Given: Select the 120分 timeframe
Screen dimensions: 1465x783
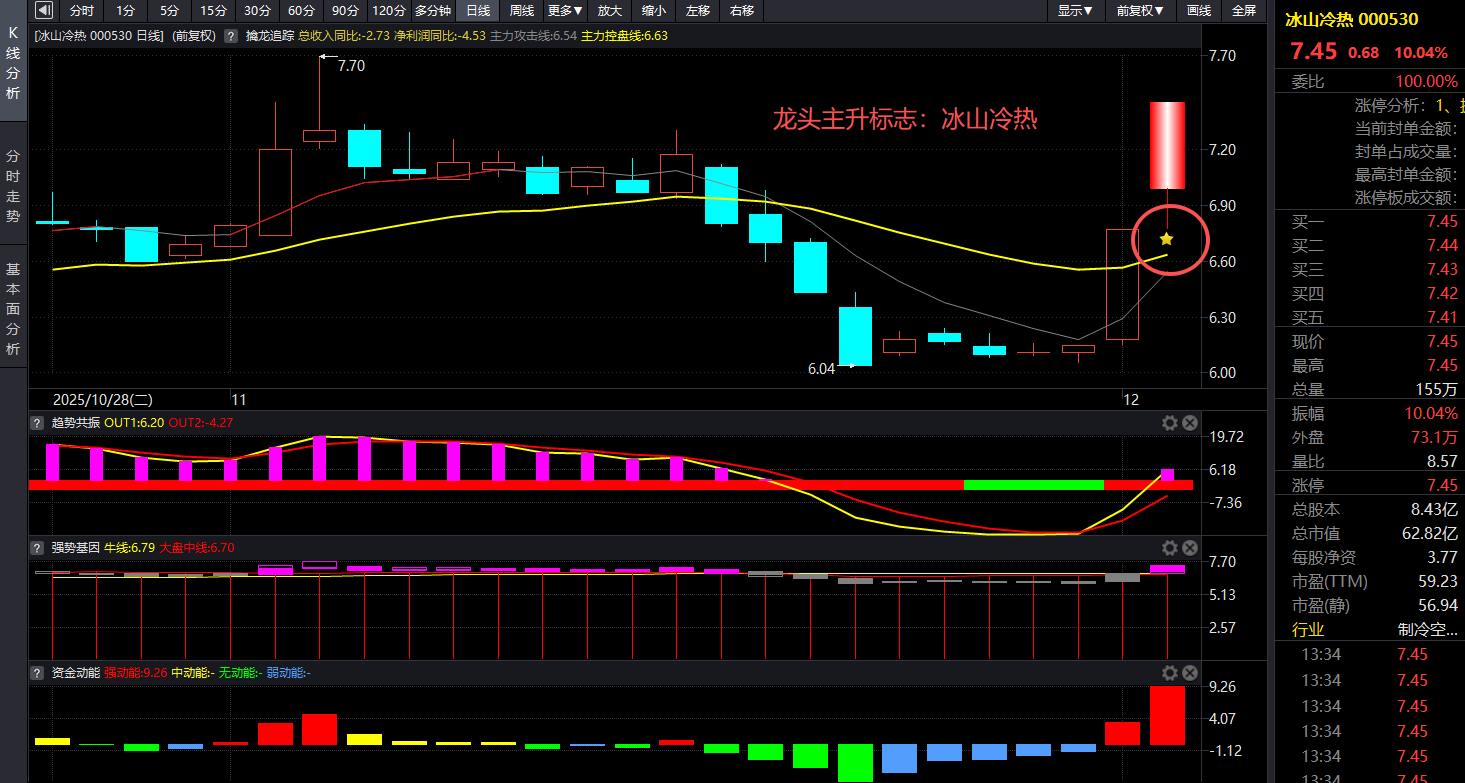Looking at the screenshot, I should [x=389, y=11].
